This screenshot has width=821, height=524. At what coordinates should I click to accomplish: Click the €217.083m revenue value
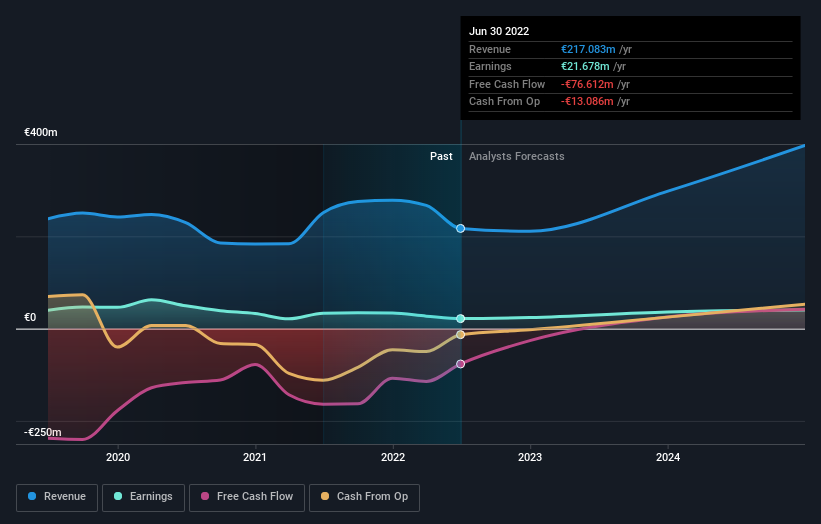[588, 49]
